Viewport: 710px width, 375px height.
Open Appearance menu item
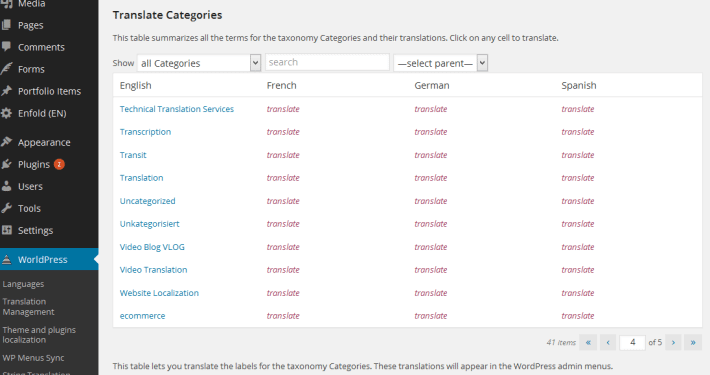[x=44, y=143]
